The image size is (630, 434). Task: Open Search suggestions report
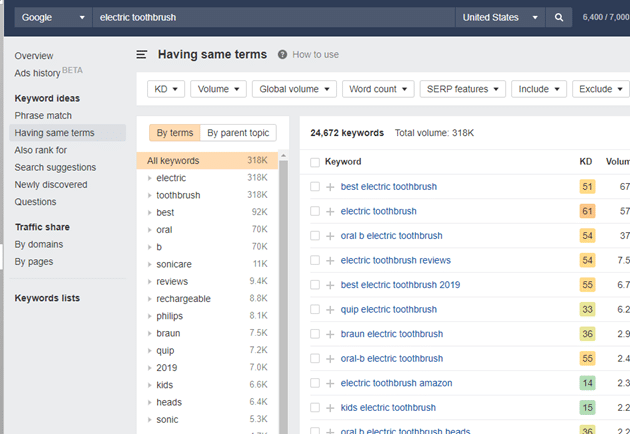tap(55, 167)
